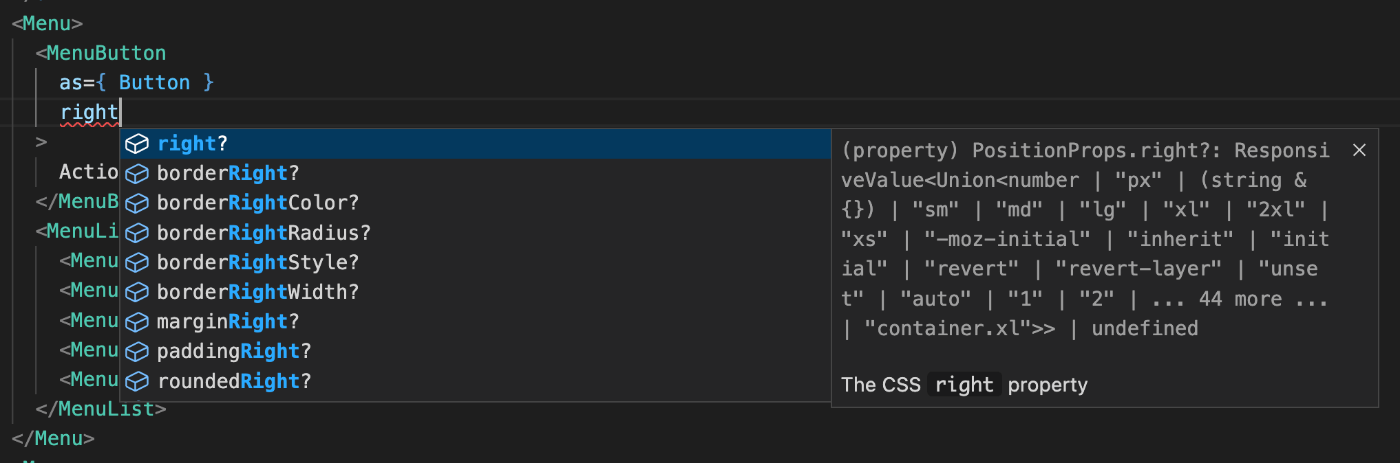This screenshot has width=1400, height=463.
Task: Pick the marginRight? completion entry
Action: click(475, 322)
